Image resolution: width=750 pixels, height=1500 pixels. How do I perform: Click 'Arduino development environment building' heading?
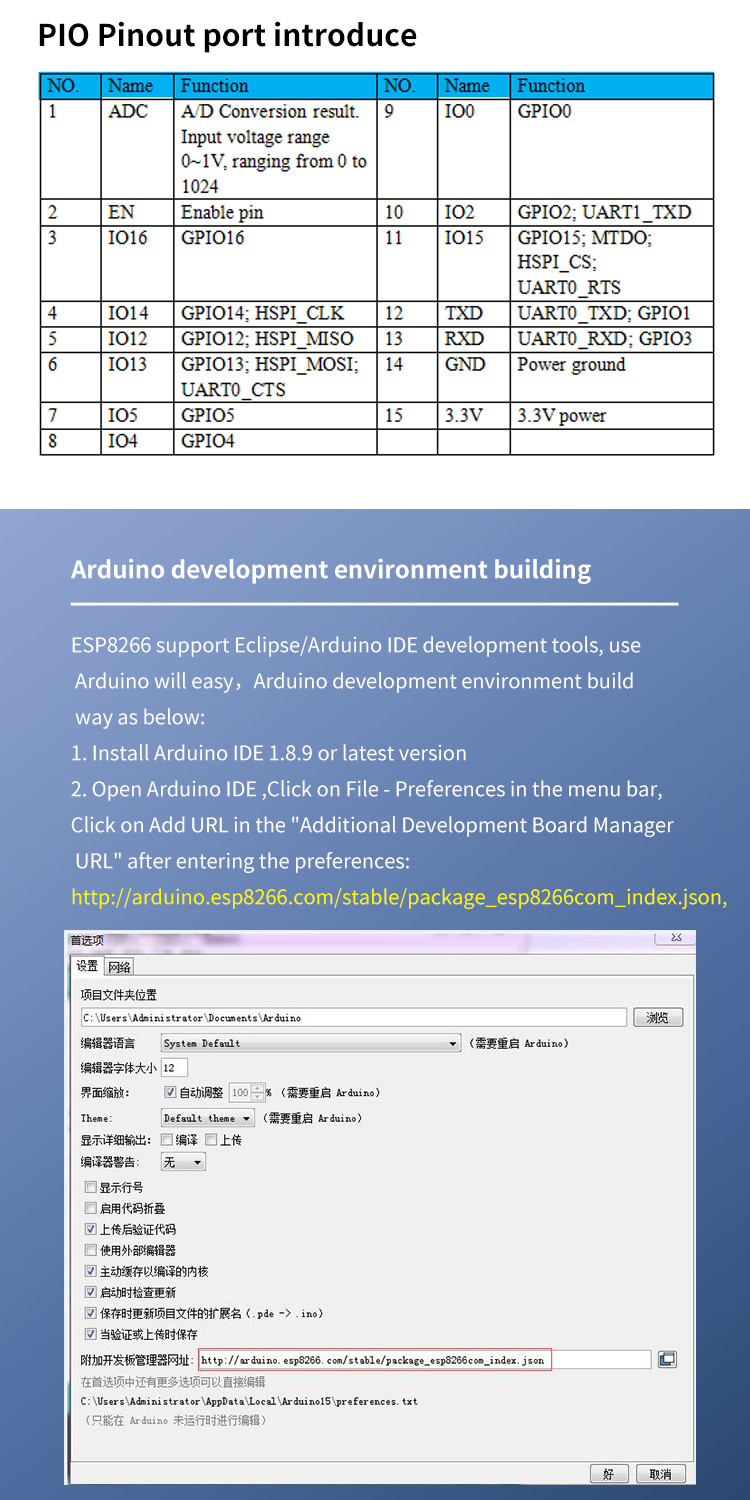(331, 570)
